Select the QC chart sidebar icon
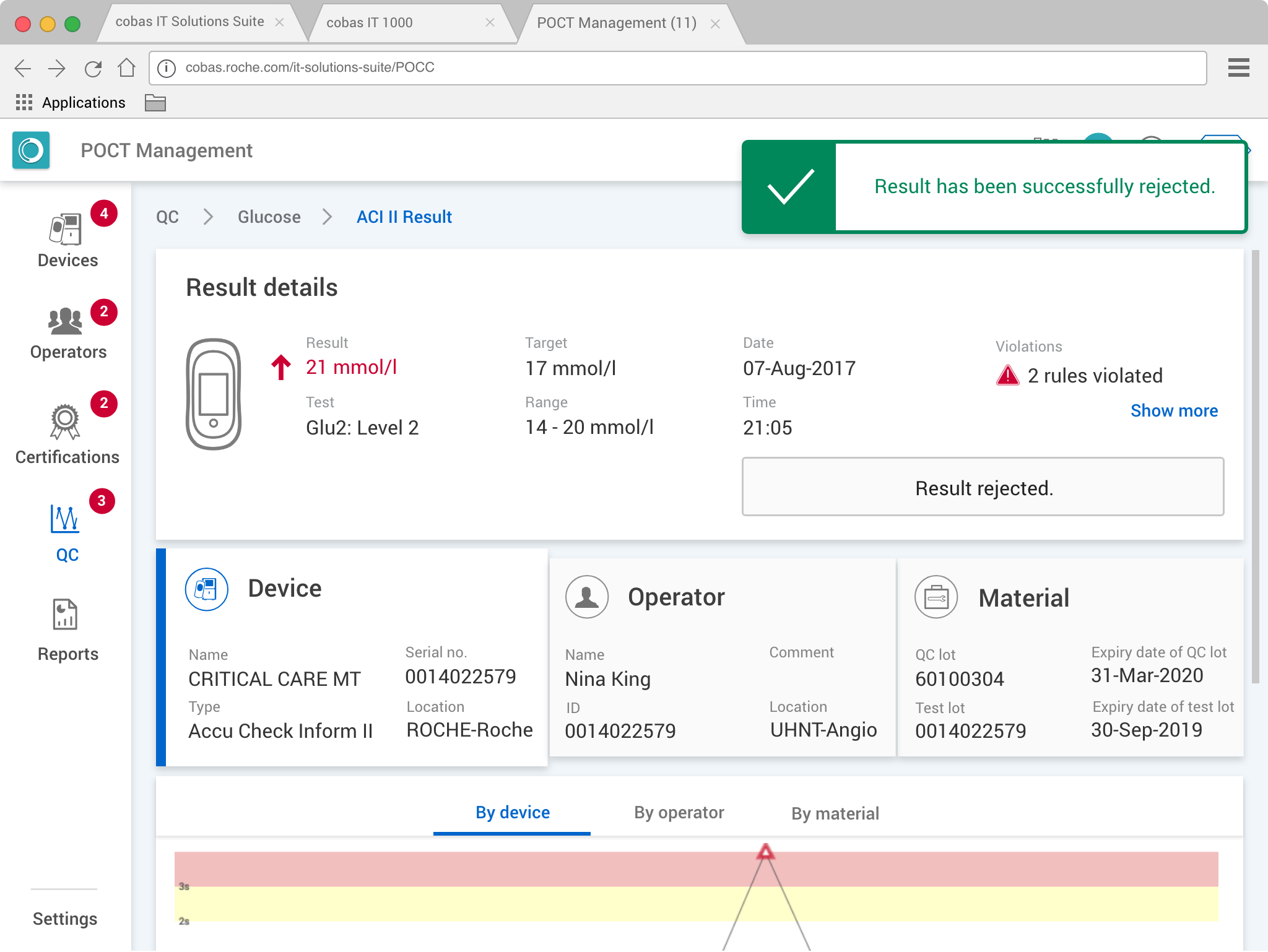The width and height of the screenshot is (1268, 952). [x=65, y=519]
